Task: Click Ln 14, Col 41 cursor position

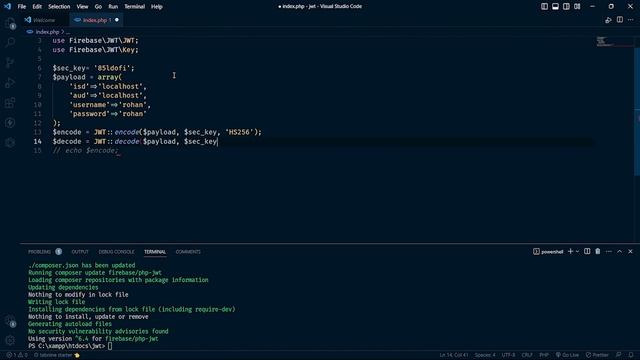Action: coord(454,355)
